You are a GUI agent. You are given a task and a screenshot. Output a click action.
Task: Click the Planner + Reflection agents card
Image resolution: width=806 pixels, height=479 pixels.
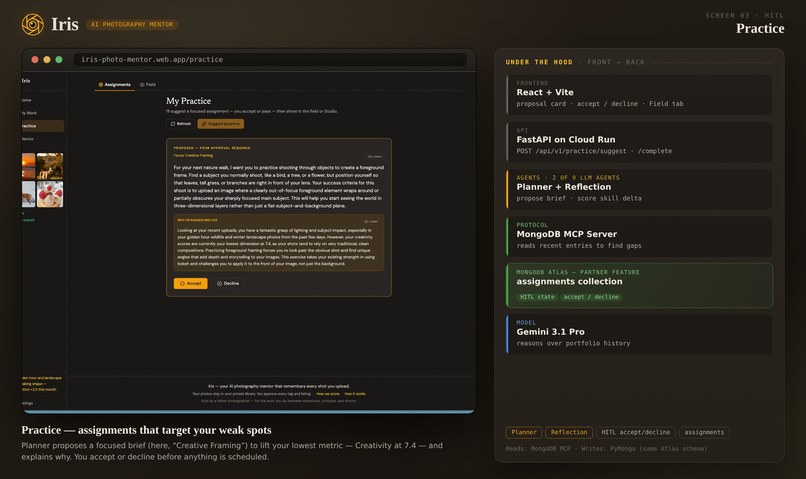(639, 190)
